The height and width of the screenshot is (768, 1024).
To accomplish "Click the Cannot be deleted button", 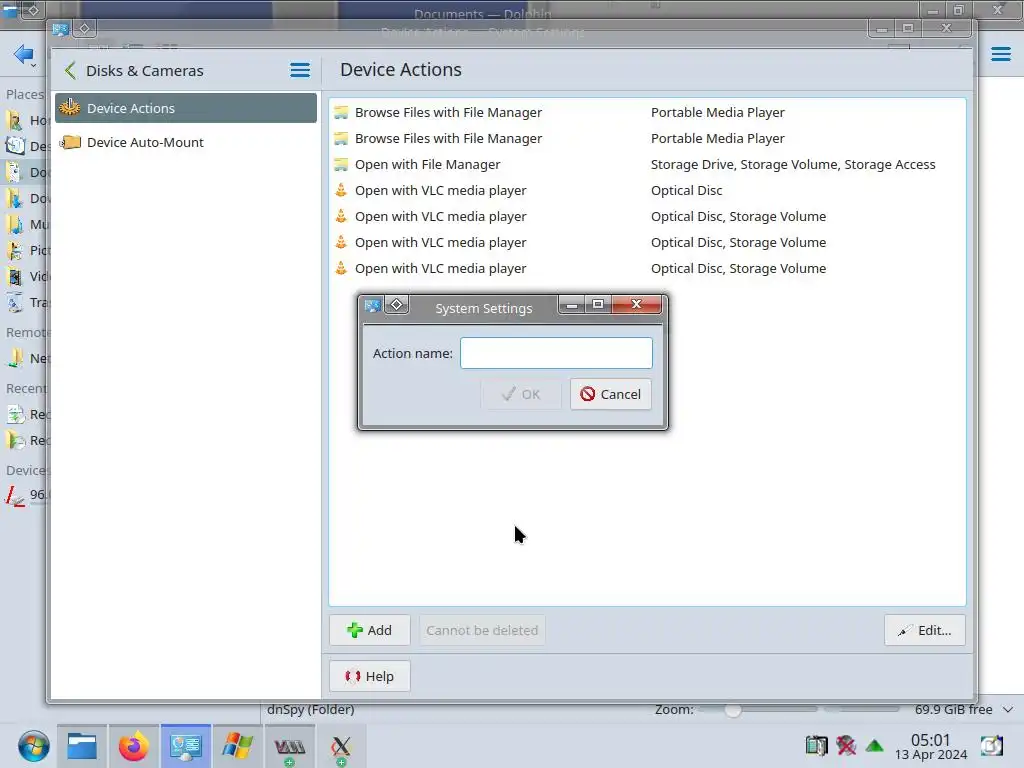I will pyautogui.click(x=482, y=630).
